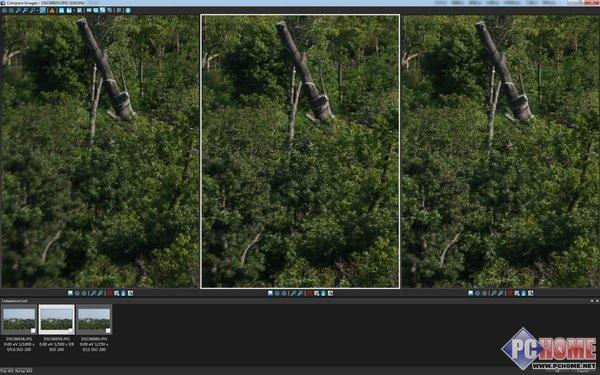600x375 pixels.
Task: Click the exposure warning triangle icon in top toolbar
Action: point(52,11)
